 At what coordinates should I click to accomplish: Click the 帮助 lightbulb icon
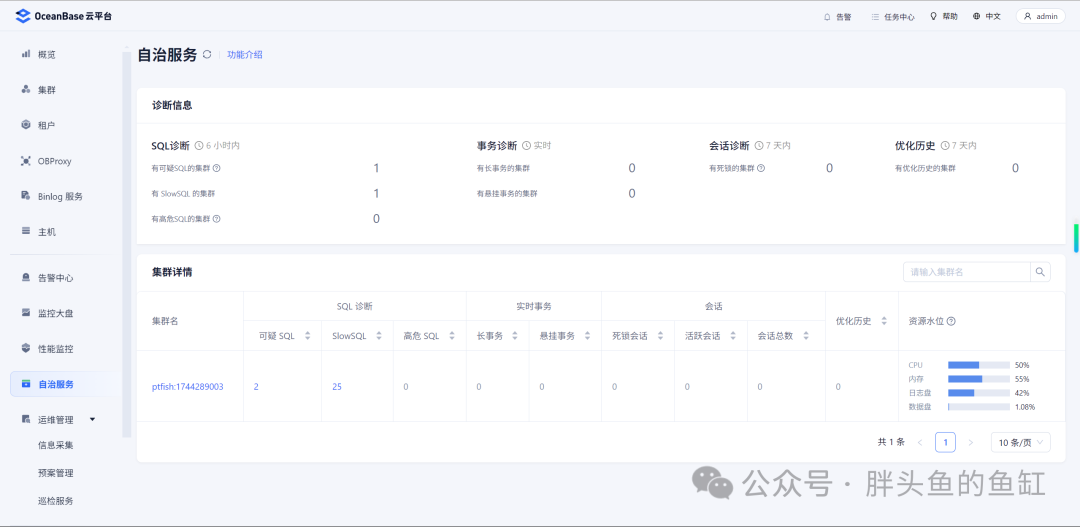933,16
